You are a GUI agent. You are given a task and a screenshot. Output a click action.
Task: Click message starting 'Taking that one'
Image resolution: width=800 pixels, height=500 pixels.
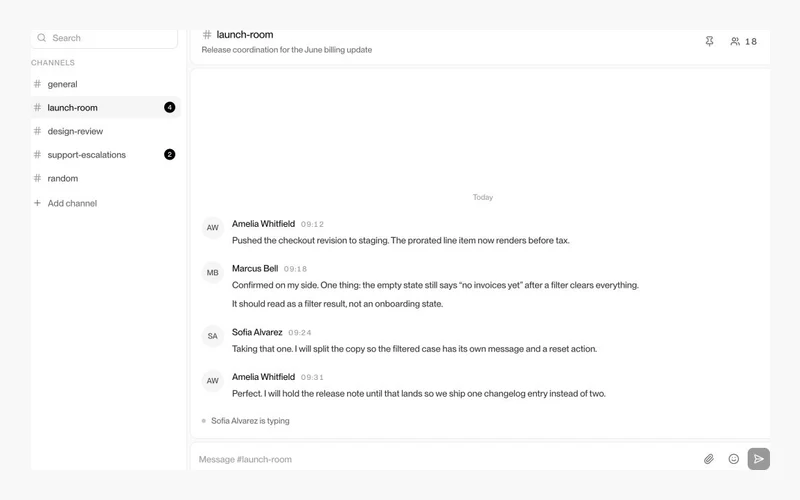414,349
